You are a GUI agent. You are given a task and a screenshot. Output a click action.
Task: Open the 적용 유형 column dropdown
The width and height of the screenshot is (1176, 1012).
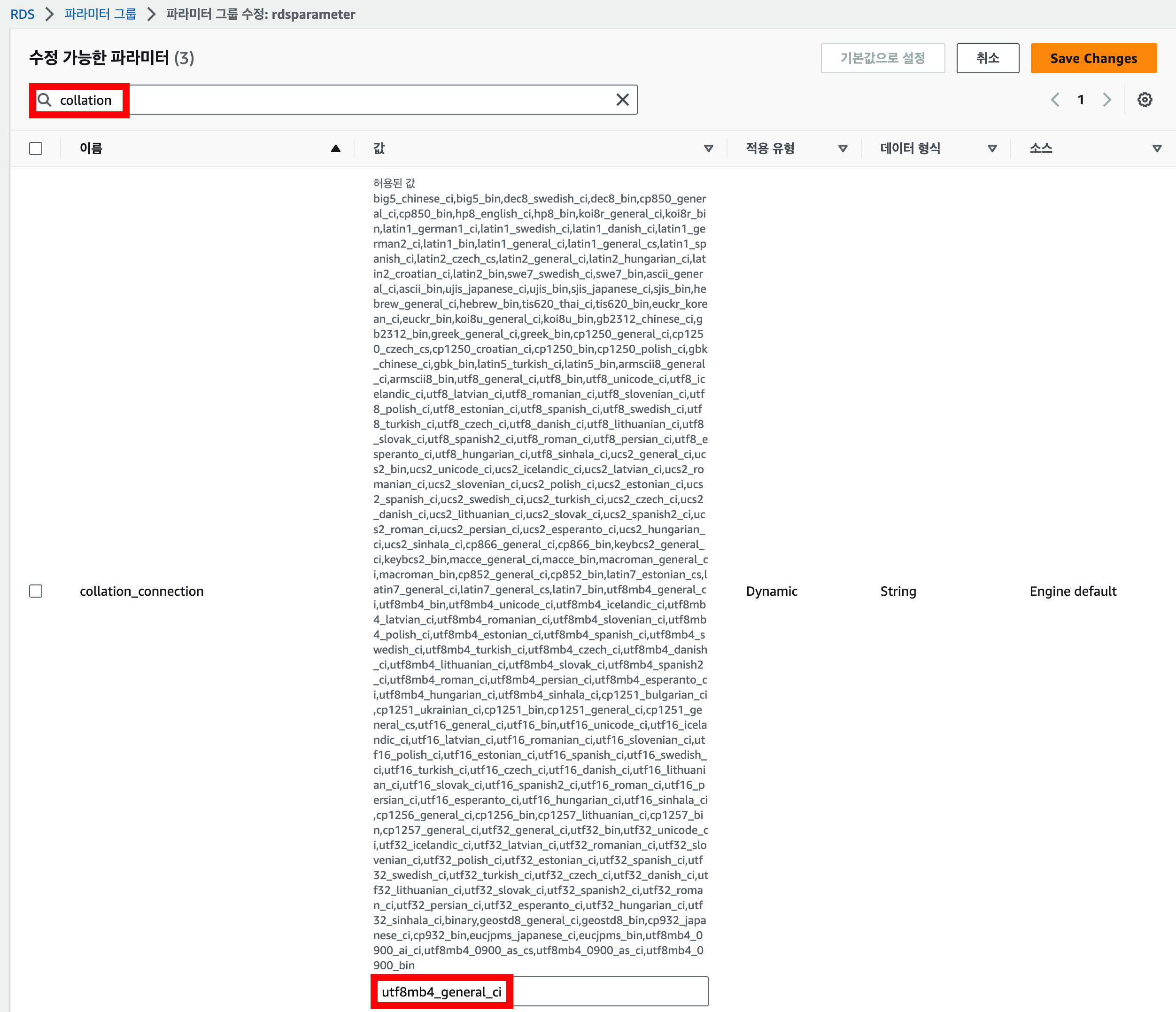click(842, 149)
